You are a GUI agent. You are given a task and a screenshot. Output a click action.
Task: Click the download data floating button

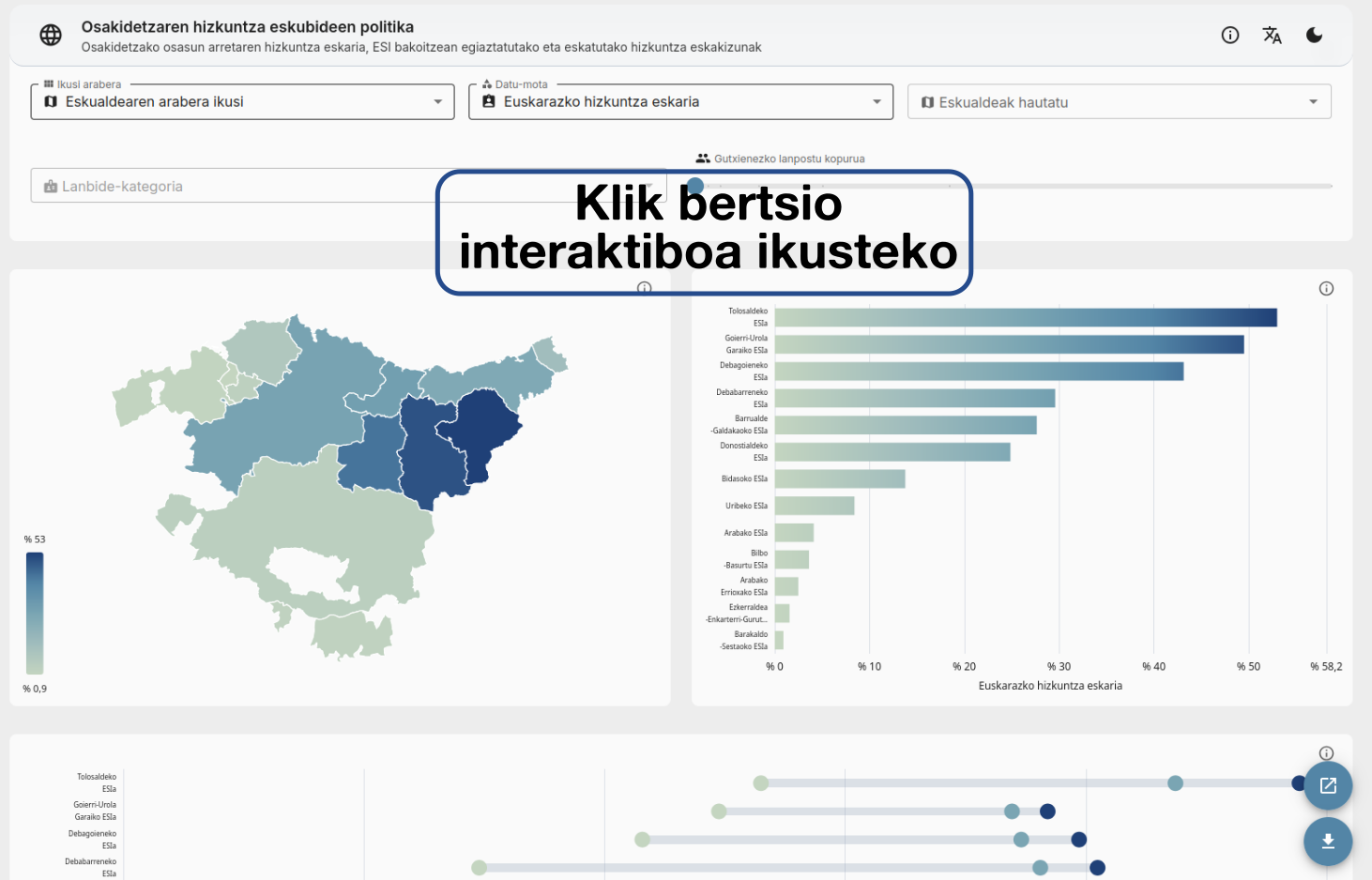[1327, 842]
